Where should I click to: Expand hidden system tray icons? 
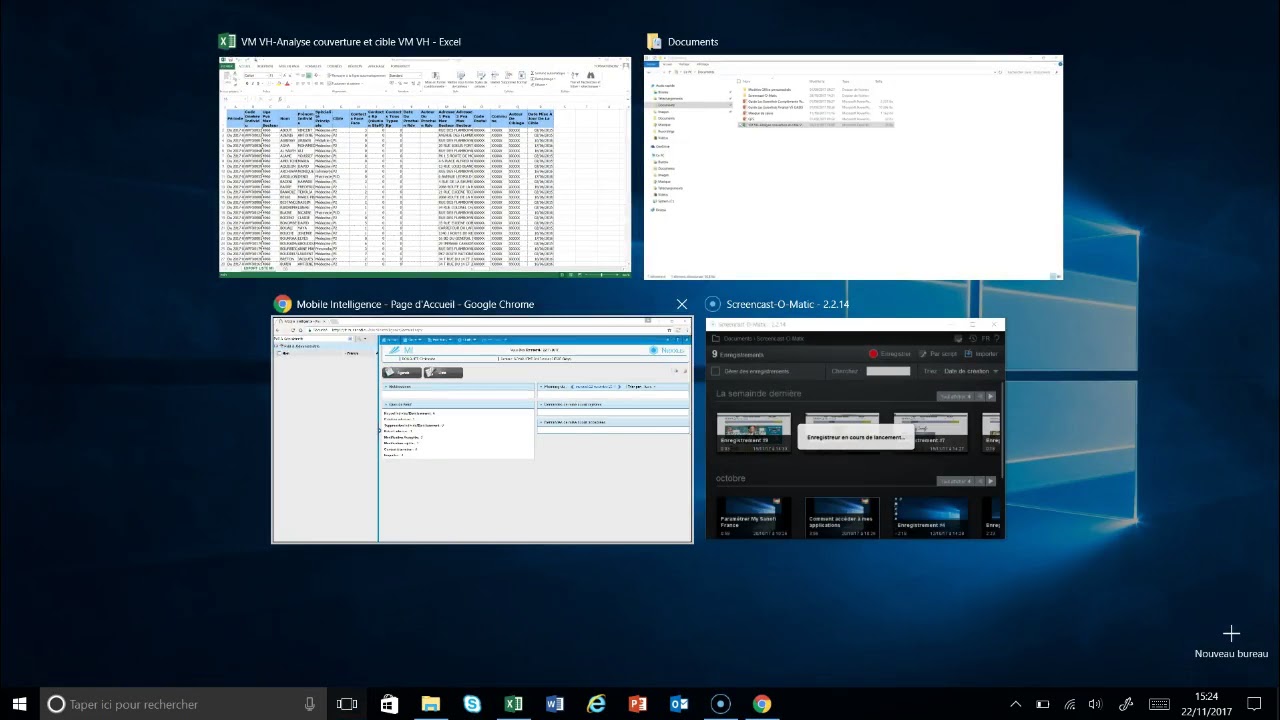1015,704
